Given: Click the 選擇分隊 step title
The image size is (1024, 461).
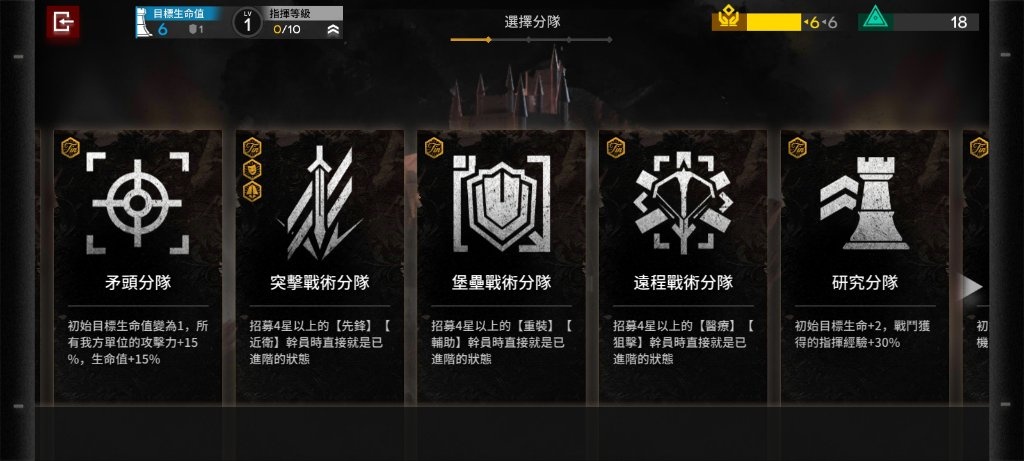Looking at the screenshot, I should (532, 22).
